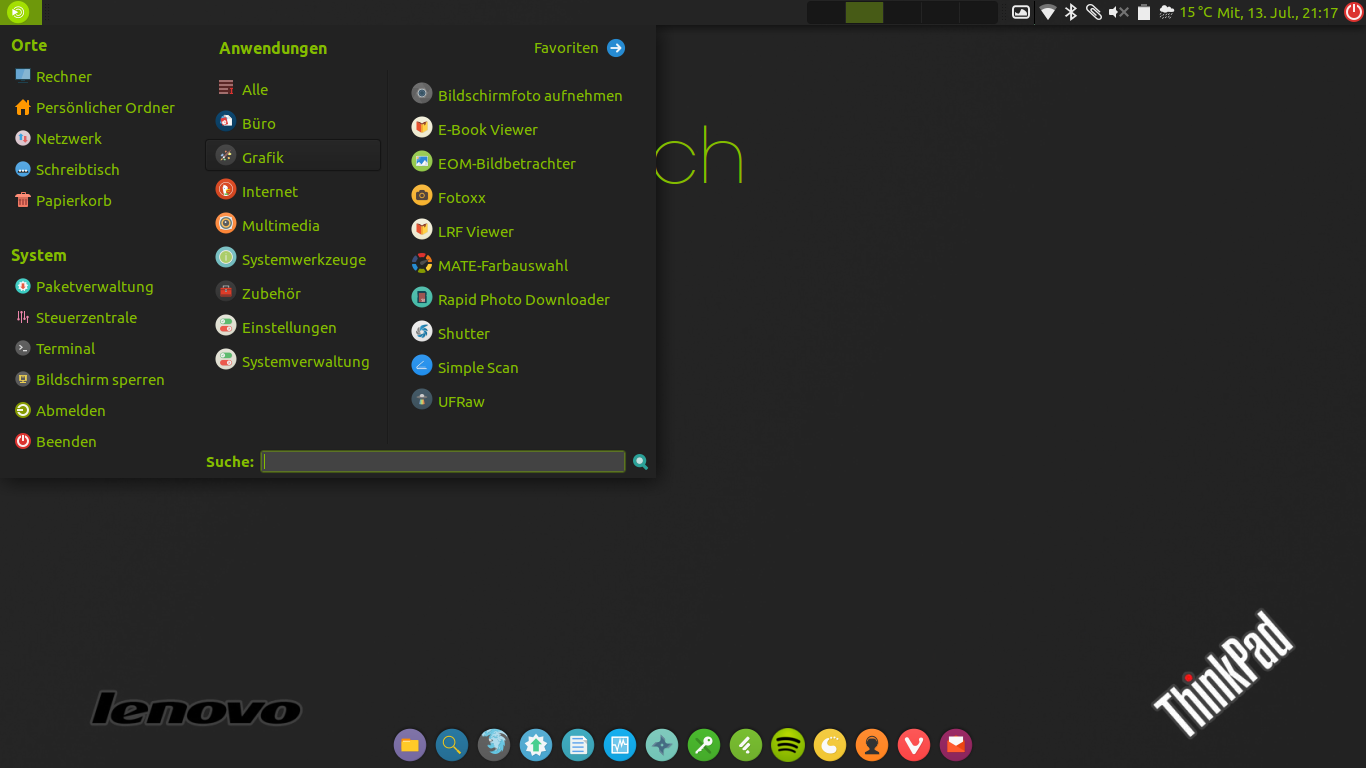1366x768 pixels.
Task: Launch Spotify from the dock
Action: click(788, 745)
